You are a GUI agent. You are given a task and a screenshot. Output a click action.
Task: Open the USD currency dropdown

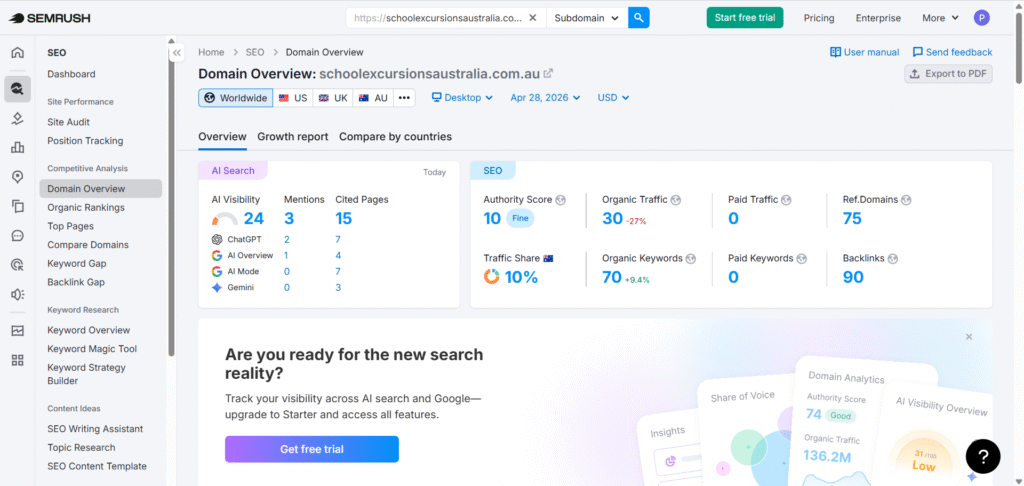tap(613, 98)
